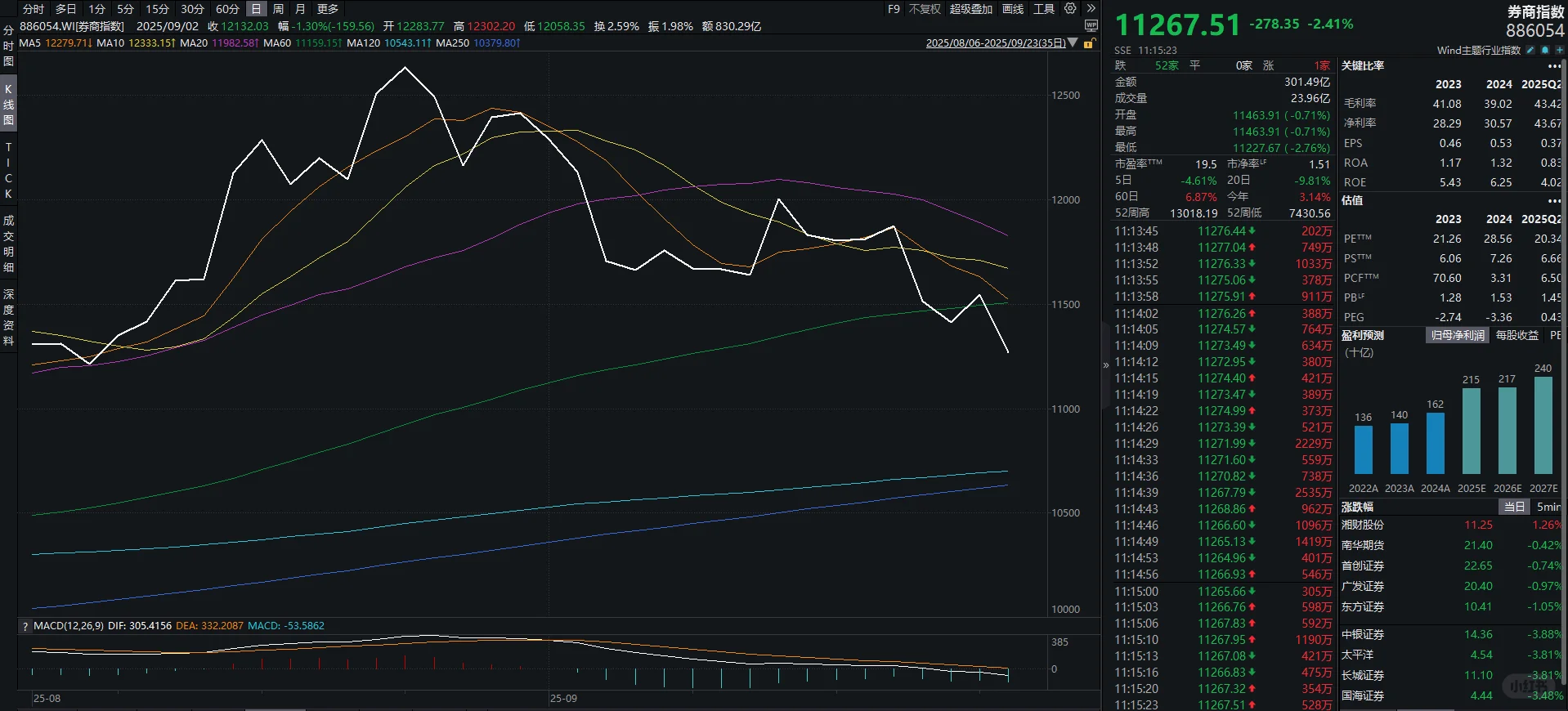Open 东方证券 stock row
This screenshot has height=711, width=1568.
point(1451,607)
